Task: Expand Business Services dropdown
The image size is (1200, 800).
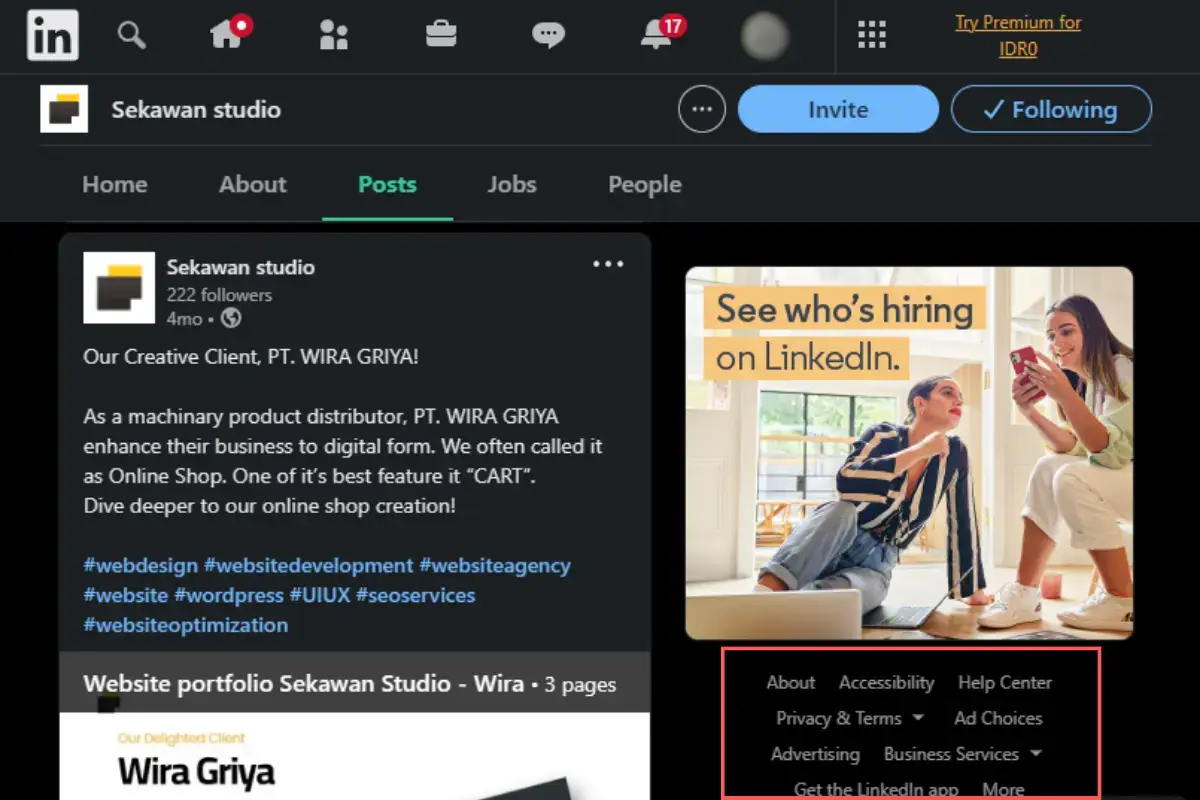Action: (963, 754)
